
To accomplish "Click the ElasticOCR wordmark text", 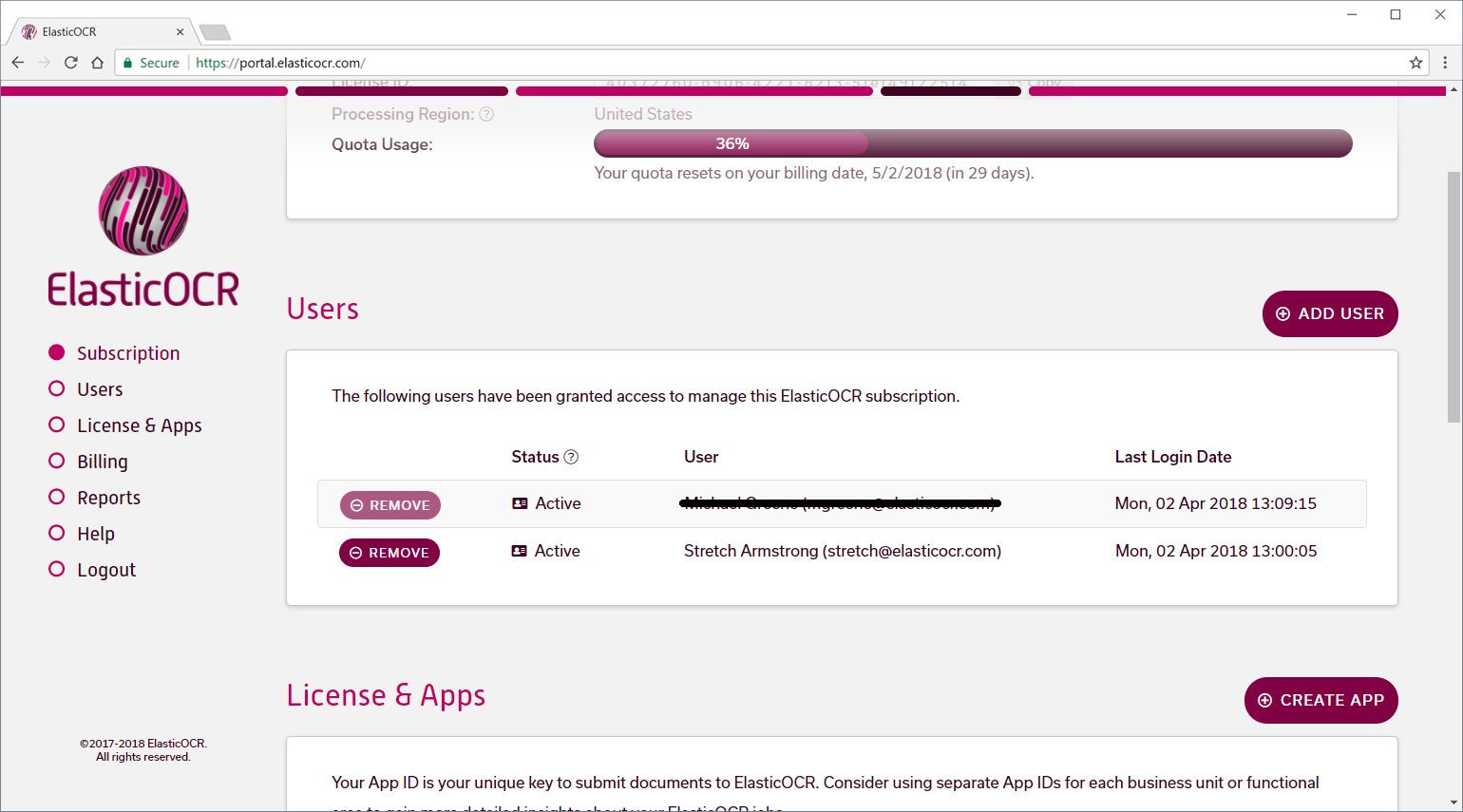I will pyautogui.click(x=143, y=289).
